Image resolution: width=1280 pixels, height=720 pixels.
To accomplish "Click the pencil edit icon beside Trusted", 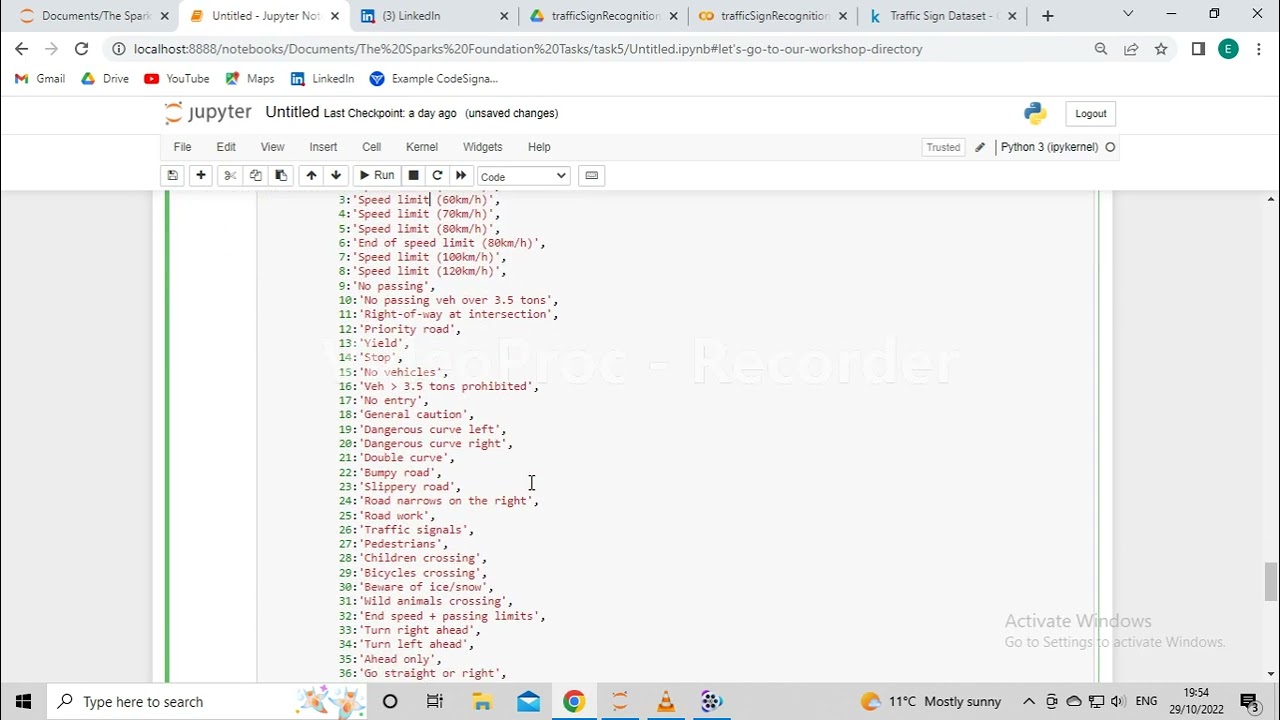I will (x=980, y=147).
